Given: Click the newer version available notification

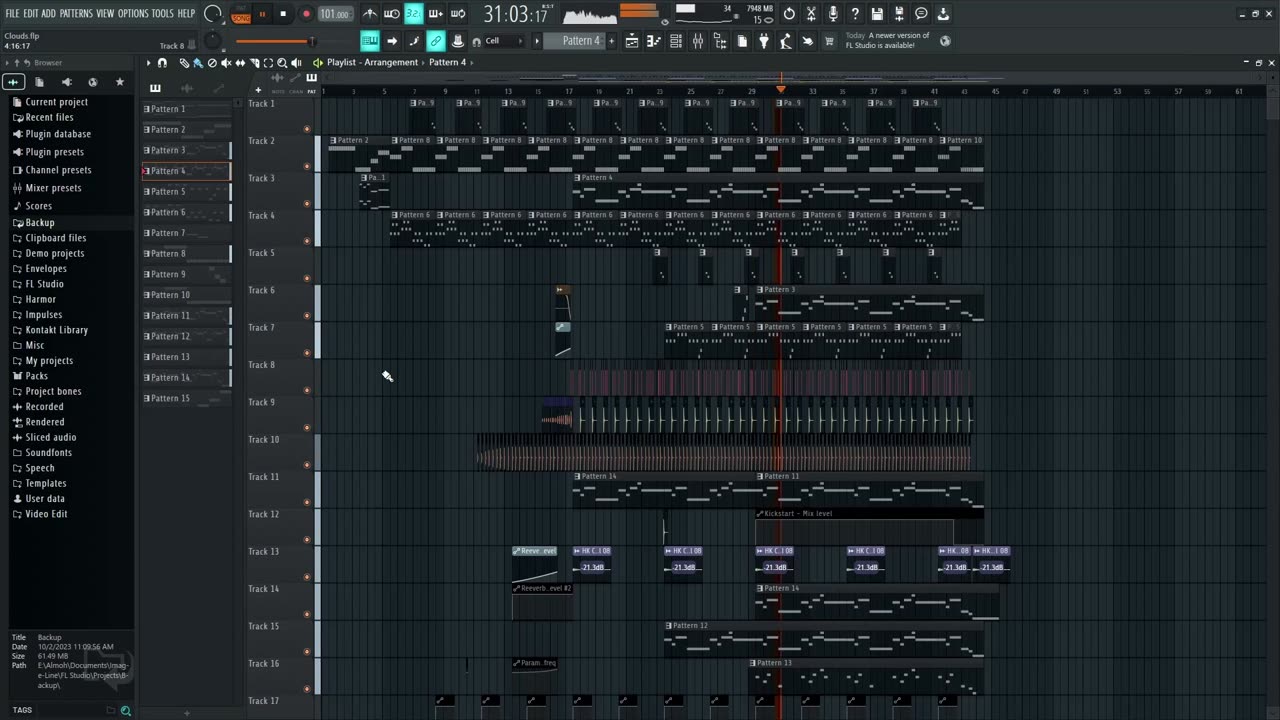Looking at the screenshot, I should point(888,41).
